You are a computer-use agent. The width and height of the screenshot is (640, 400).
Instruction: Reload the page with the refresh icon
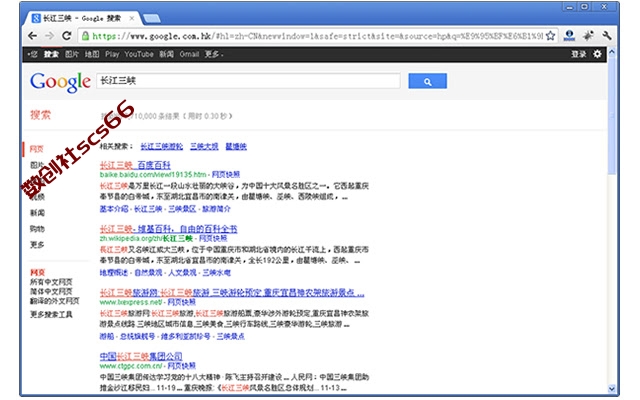(x=67, y=36)
